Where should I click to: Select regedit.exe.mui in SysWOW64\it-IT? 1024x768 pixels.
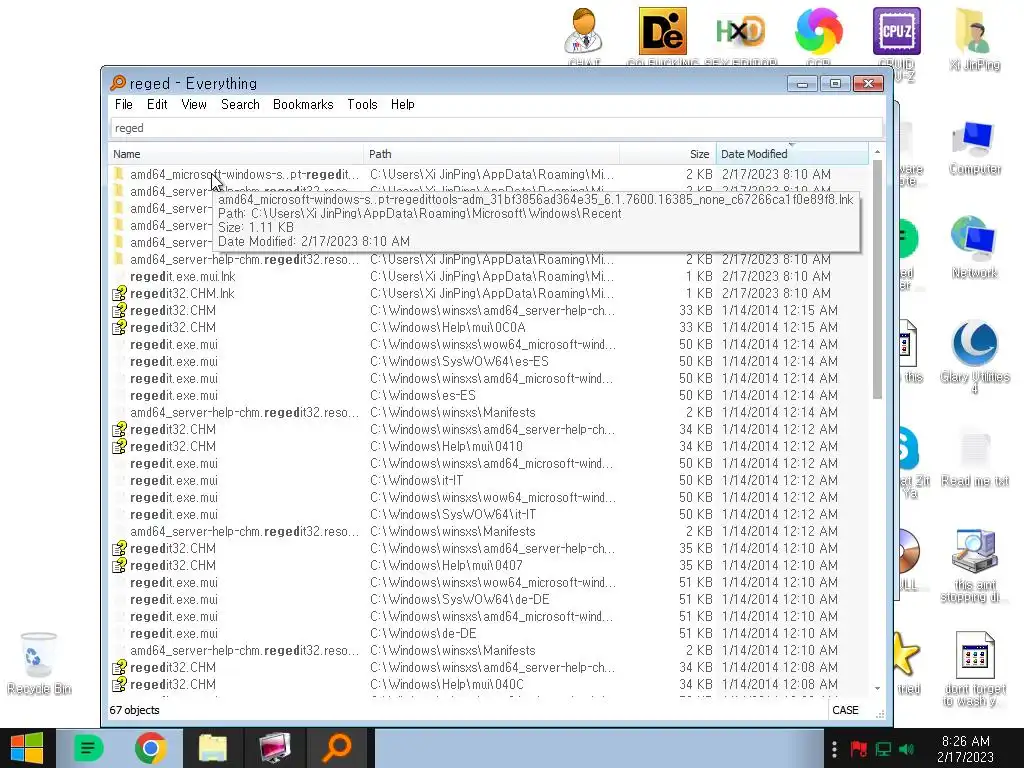[x=488, y=514]
